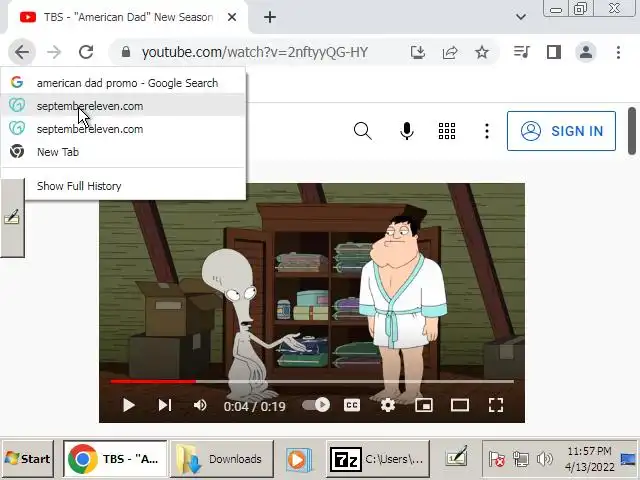Toggle closed captions CC

click(x=352, y=405)
